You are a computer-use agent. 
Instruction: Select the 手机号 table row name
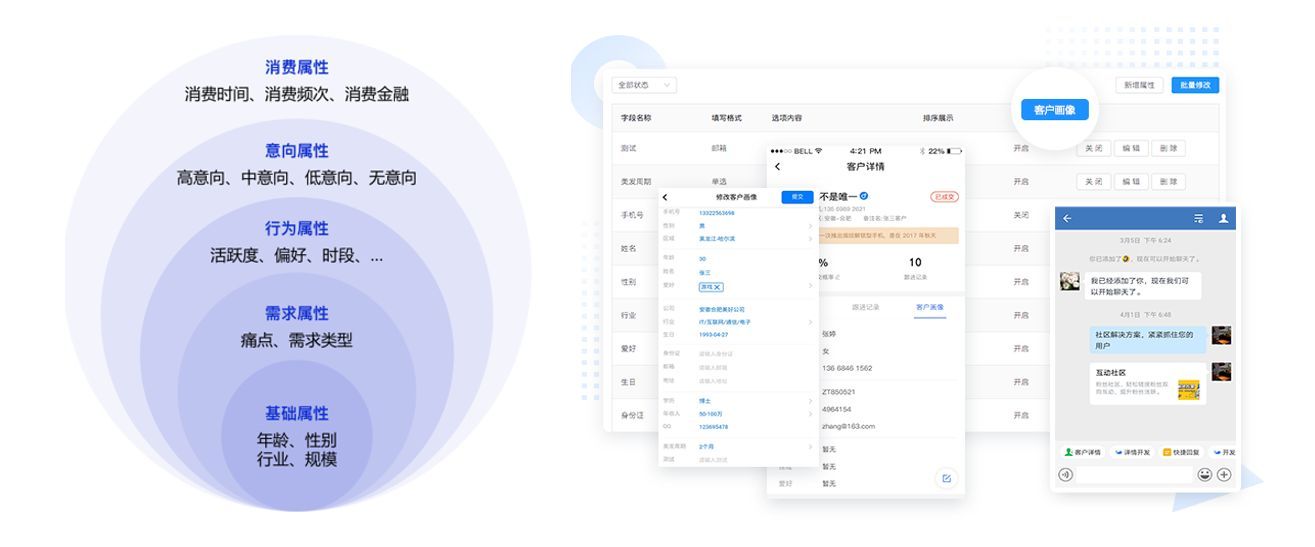click(631, 215)
